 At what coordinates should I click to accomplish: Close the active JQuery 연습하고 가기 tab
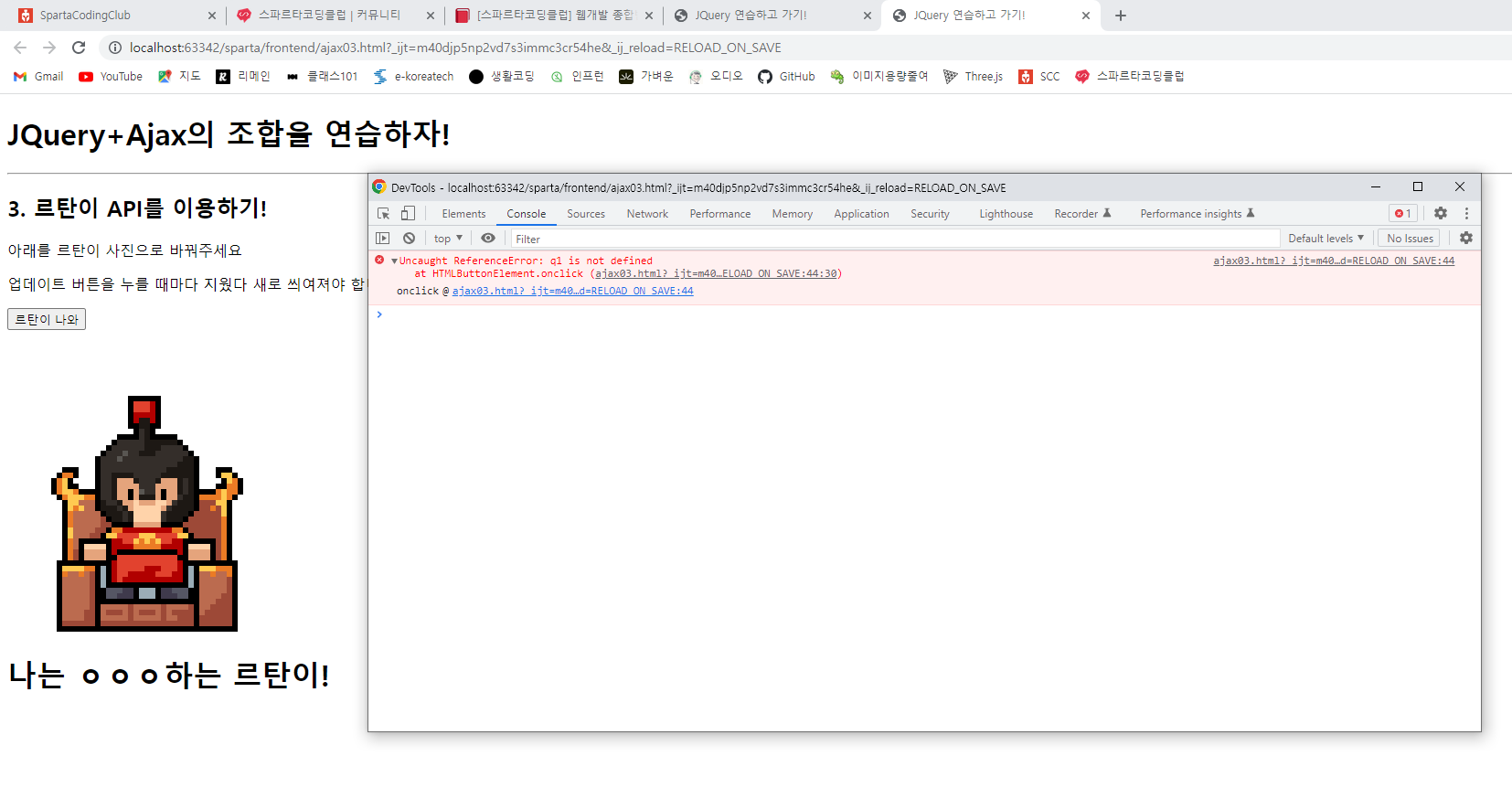[1086, 16]
